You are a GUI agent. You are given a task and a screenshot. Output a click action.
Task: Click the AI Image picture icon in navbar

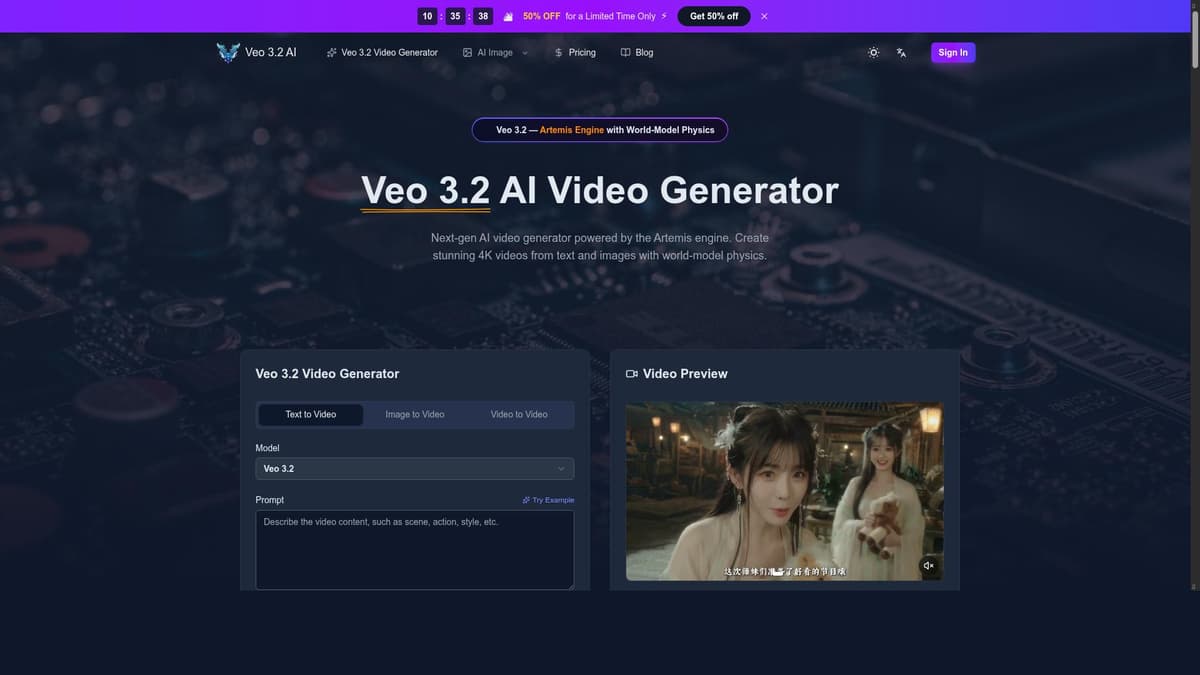(466, 51)
